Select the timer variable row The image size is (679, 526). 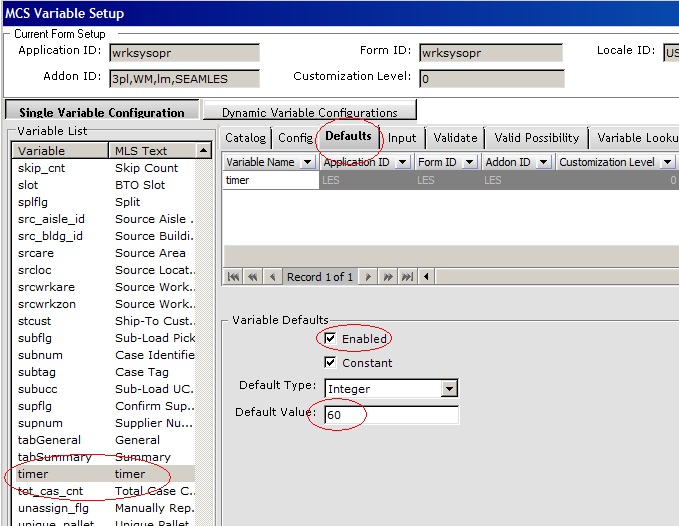pos(104,474)
